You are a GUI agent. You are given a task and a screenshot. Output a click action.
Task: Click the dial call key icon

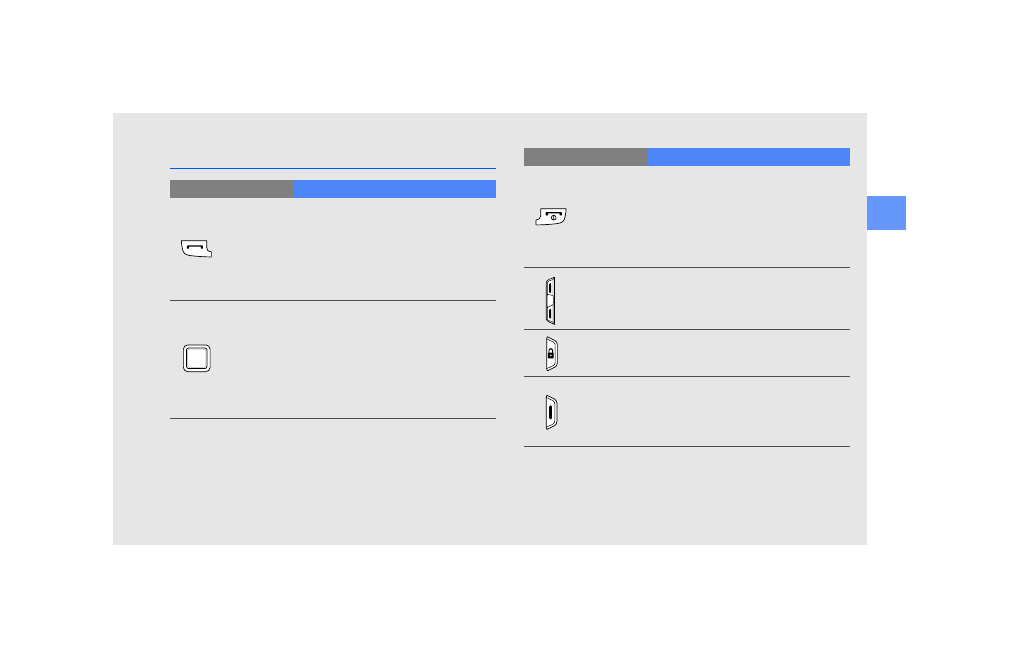point(197,249)
